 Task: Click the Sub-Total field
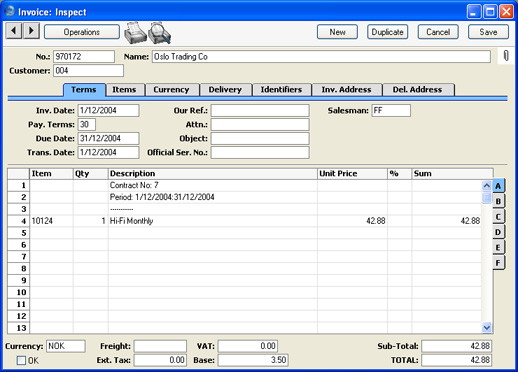pos(457,346)
